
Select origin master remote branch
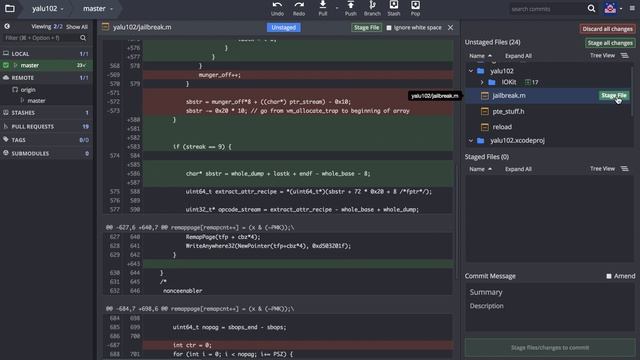coord(37,101)
